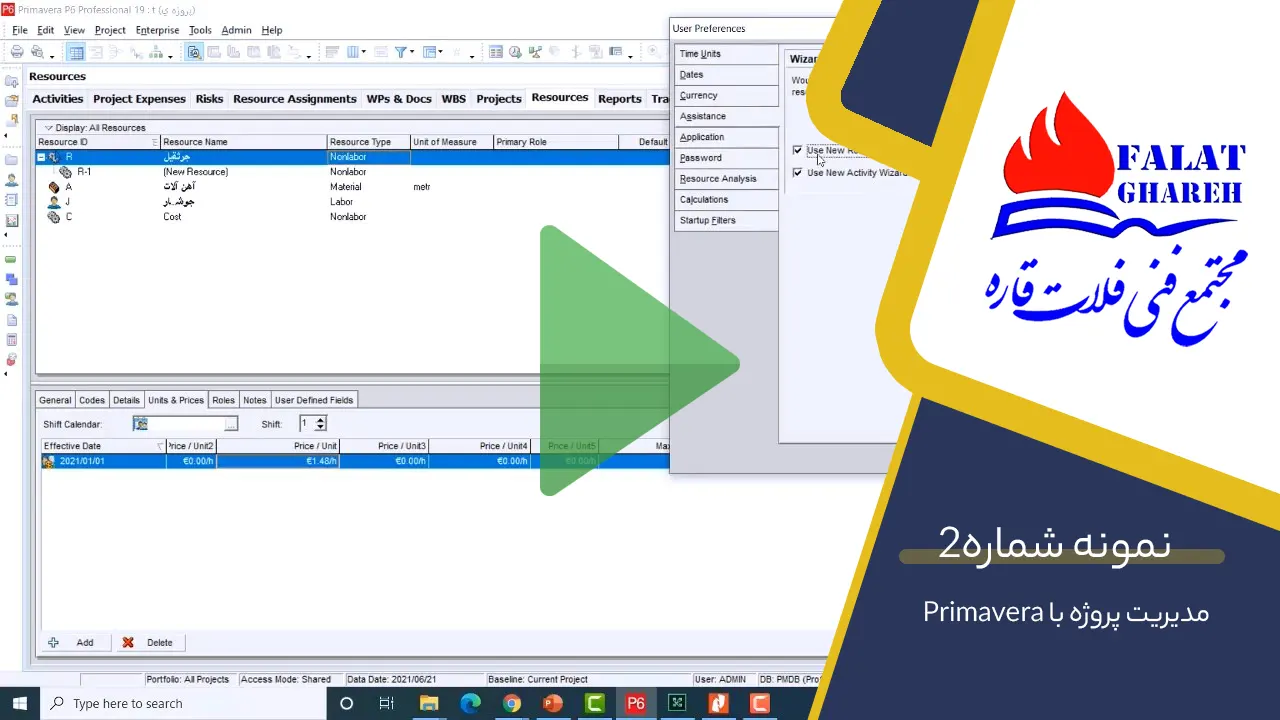Open Resources from left sidebar person icon
Screen dimensions: 1280x720
[12, 180]
